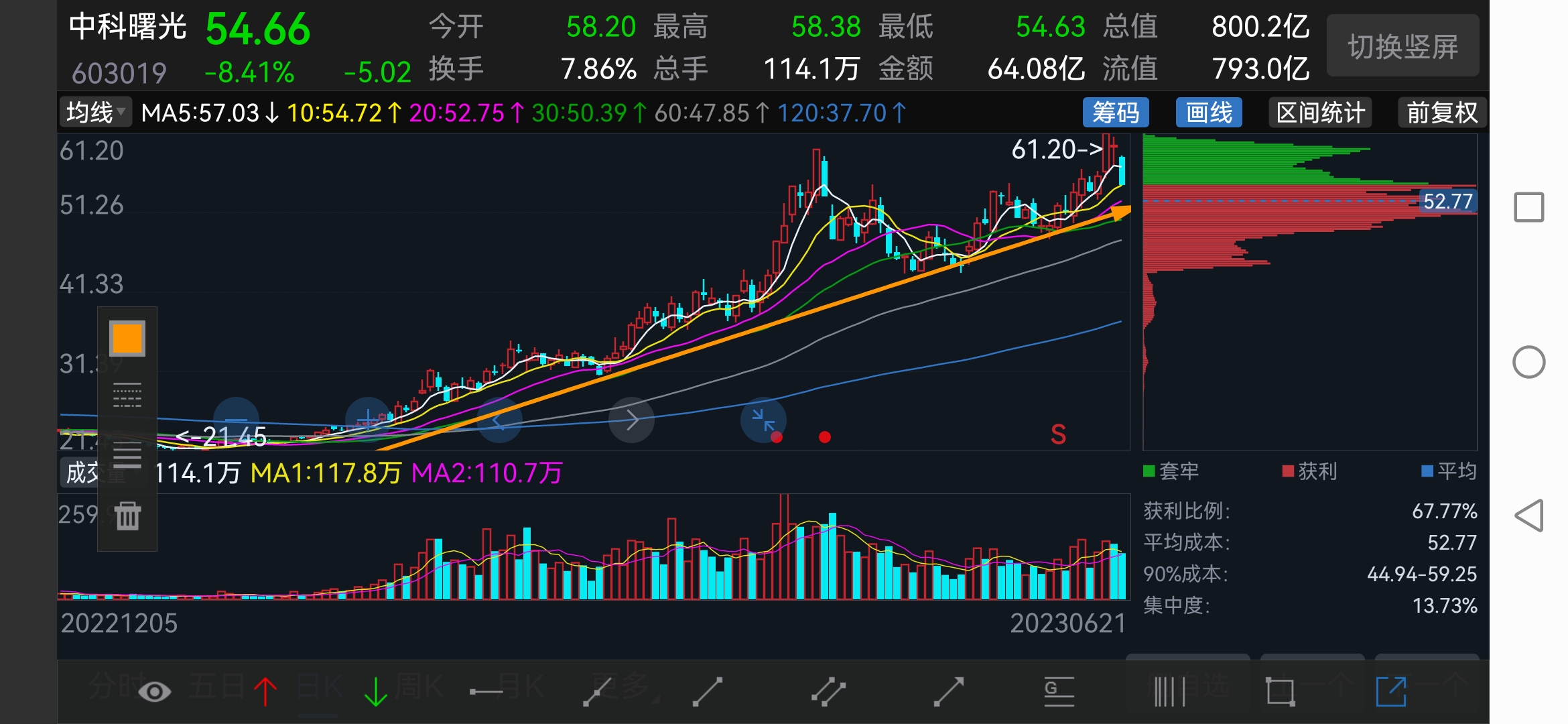Tap the 90%成本 44.94-59.25 value
This screenshot has width=1568, height=724.
(x=1422, y=574)
